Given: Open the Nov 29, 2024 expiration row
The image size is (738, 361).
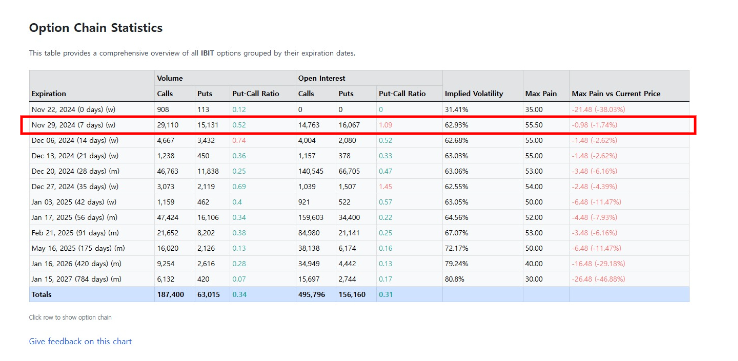Looking at the screenshot, I should point(359,125).
